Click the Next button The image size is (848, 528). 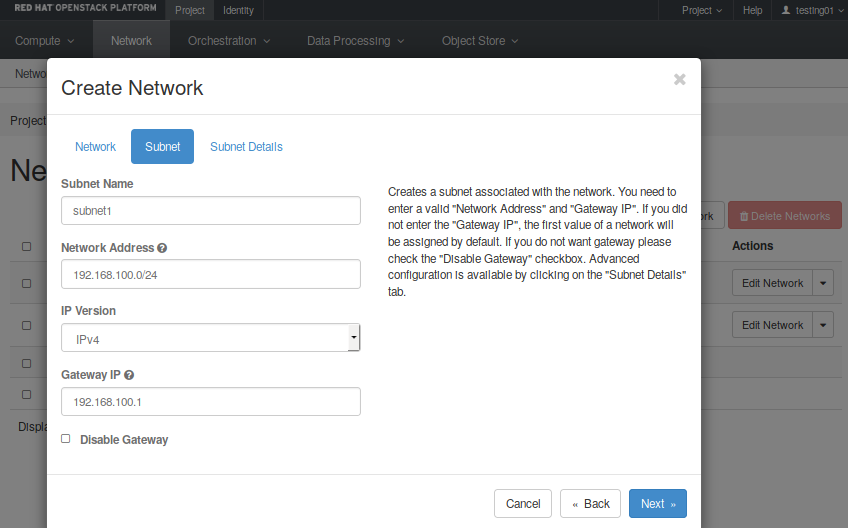coord(657,504)
